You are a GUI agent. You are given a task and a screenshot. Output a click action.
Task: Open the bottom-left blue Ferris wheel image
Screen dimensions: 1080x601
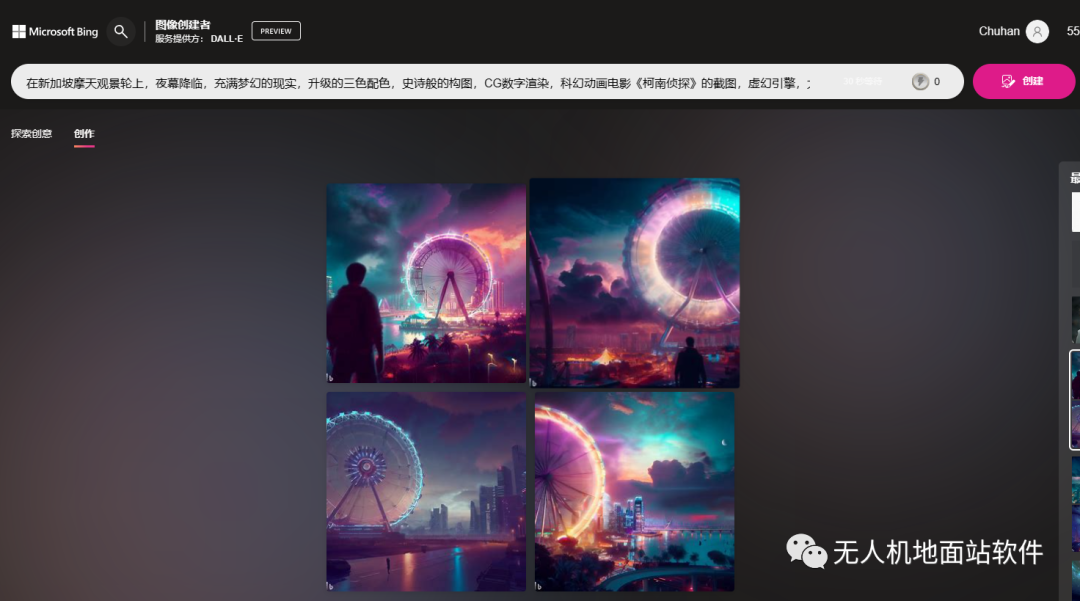click(x=426, y=490)
